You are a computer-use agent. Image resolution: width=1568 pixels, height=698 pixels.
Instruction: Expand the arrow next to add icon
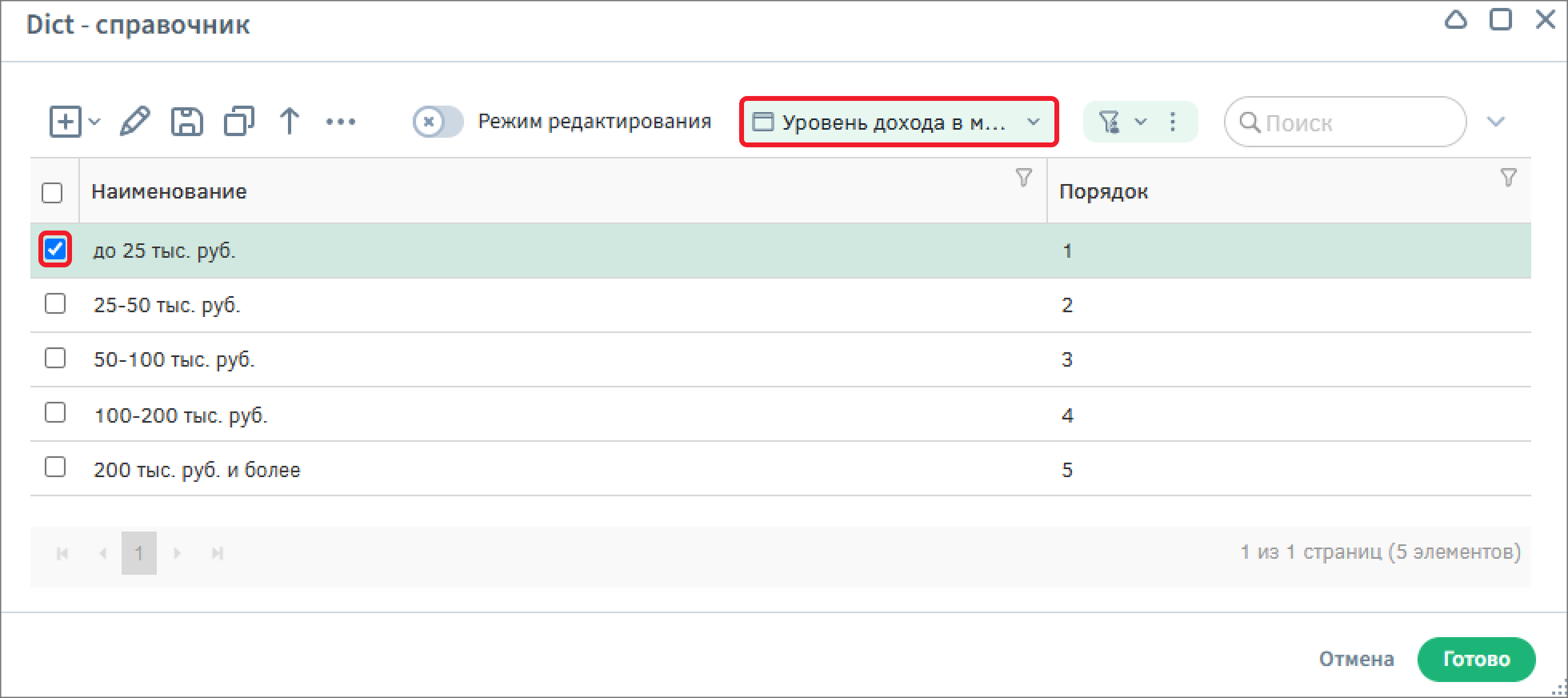tap(94, 122)
